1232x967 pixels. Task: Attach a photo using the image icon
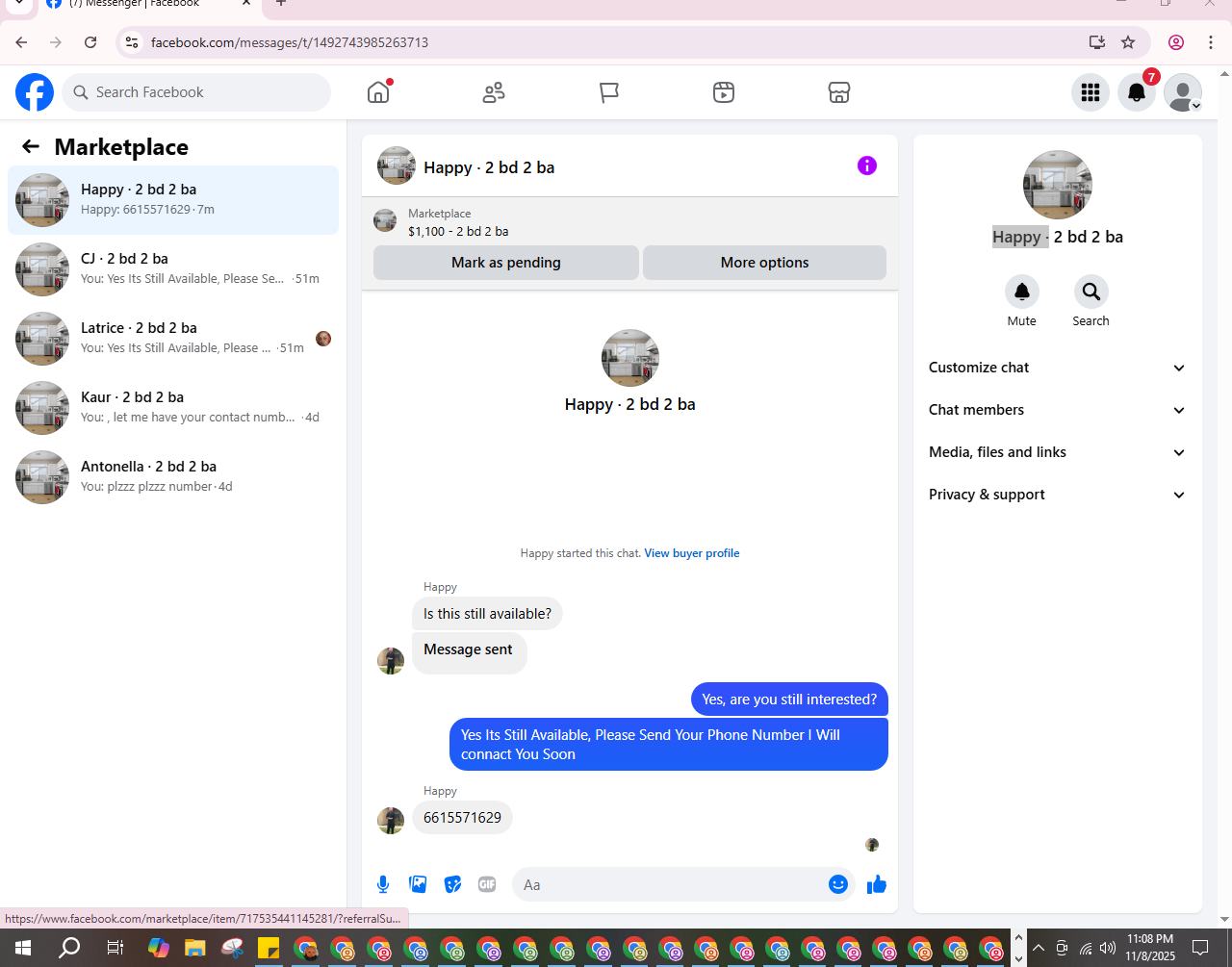click(418, 884)
